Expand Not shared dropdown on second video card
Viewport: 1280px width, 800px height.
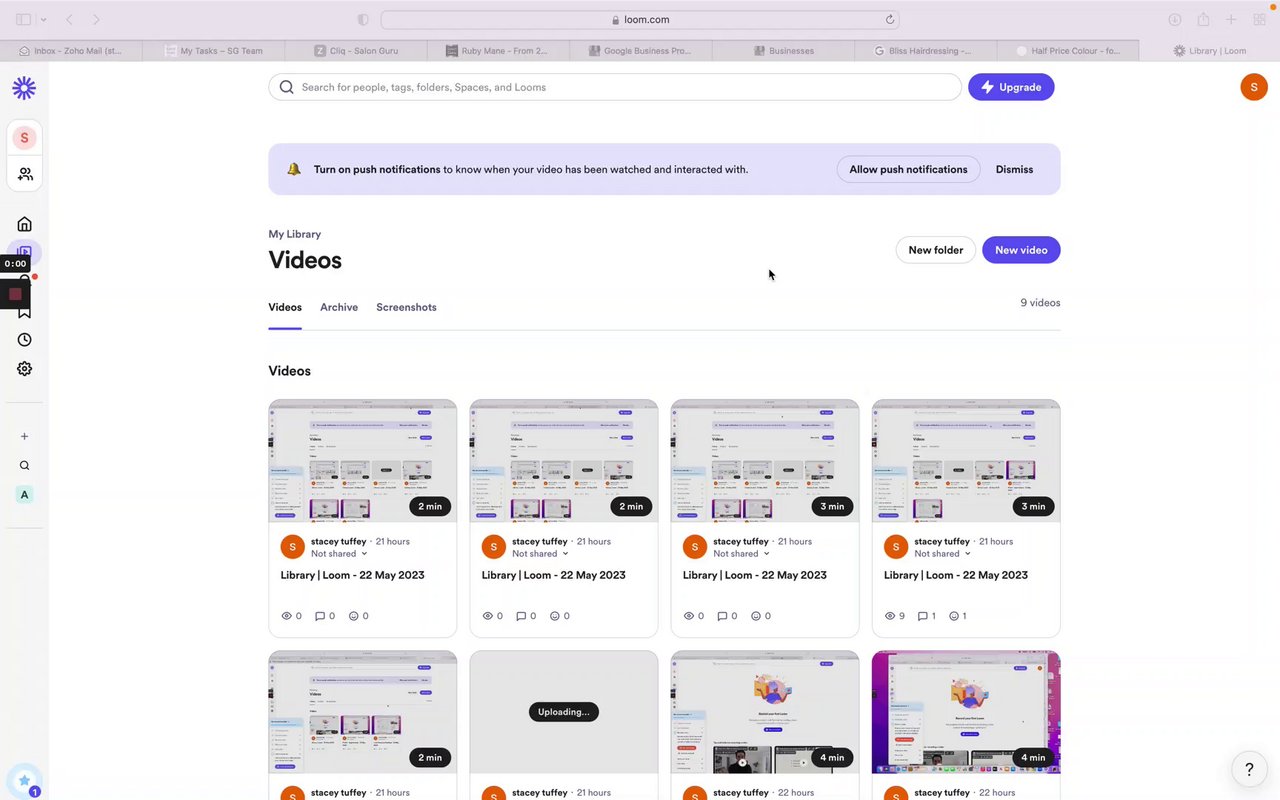(x=540, y=554)
